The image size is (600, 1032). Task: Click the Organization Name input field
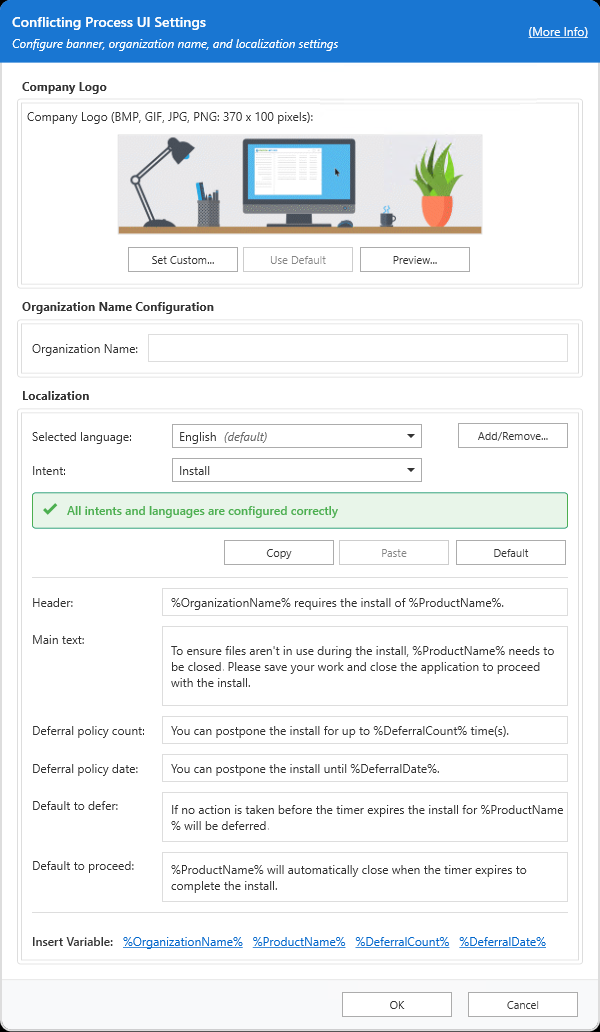pos(357,347)
